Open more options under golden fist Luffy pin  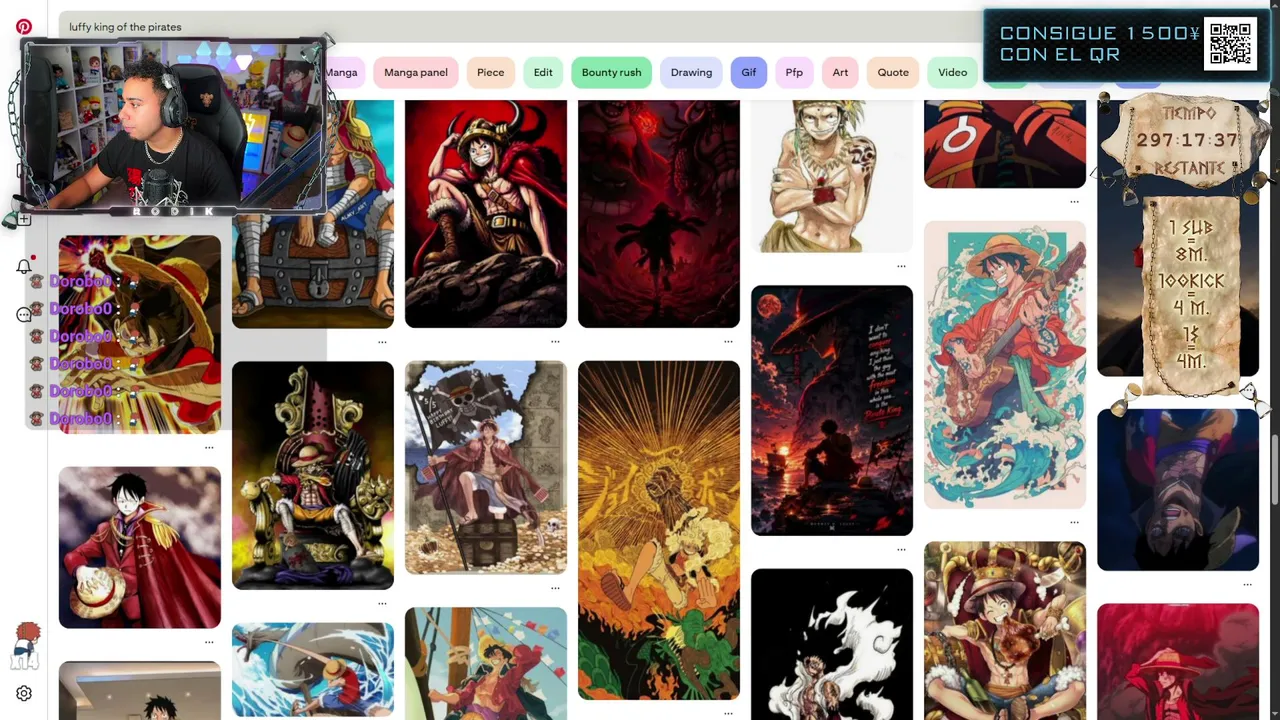728,713
